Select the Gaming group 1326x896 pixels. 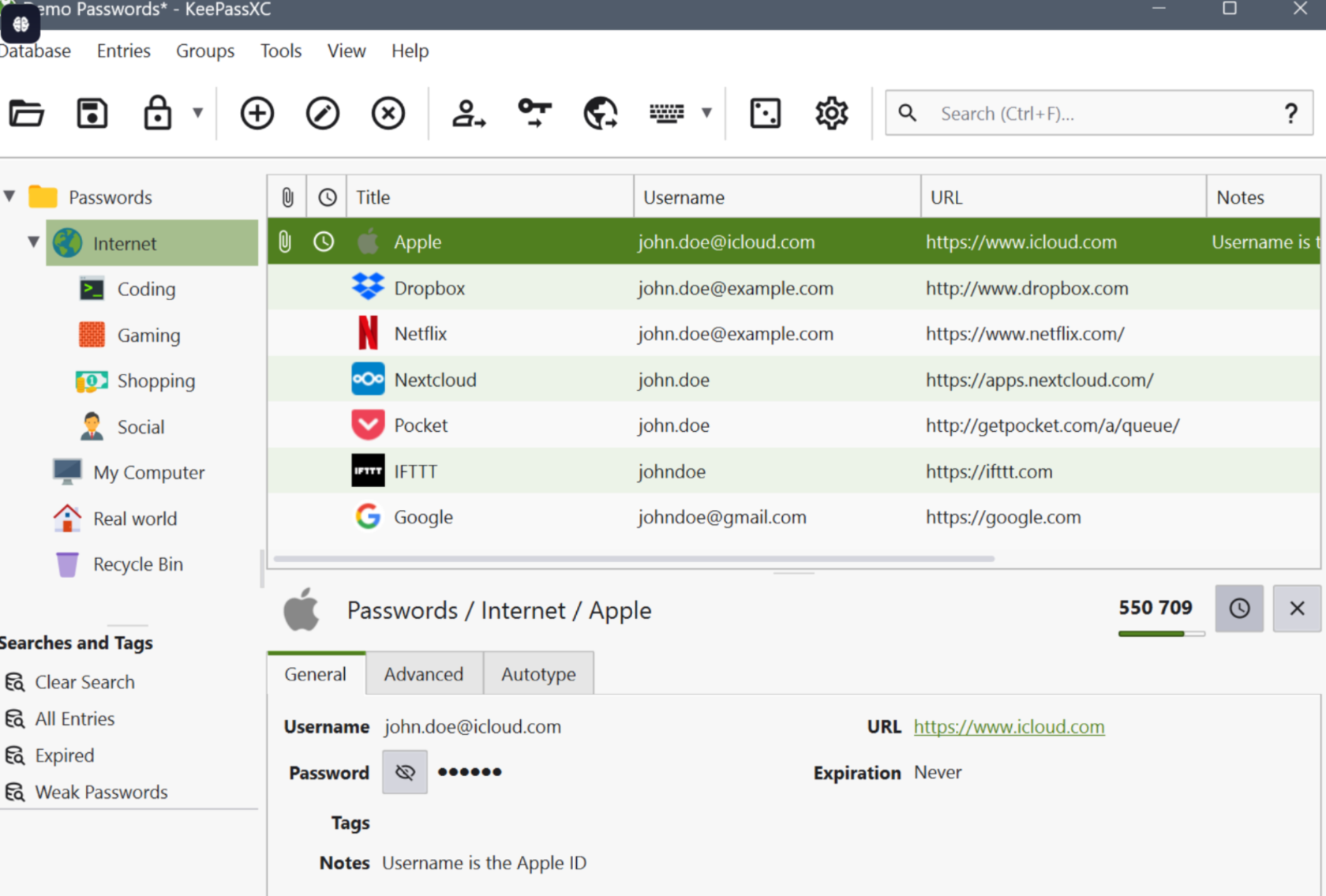click(x=148, y=336)
